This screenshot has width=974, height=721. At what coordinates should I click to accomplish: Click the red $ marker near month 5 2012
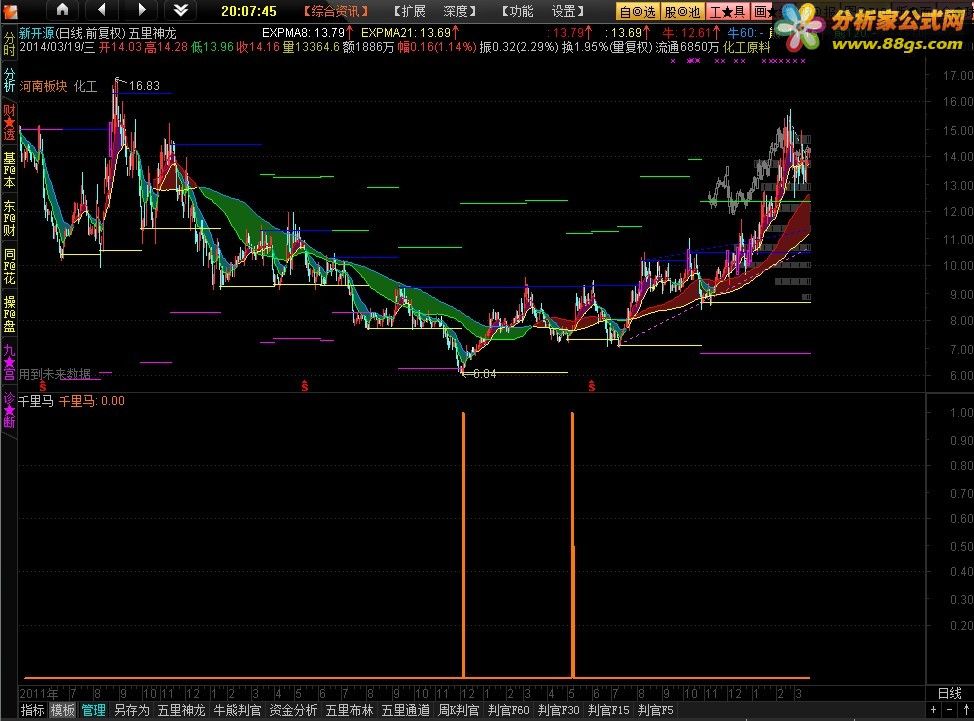[x=304, y=386]
